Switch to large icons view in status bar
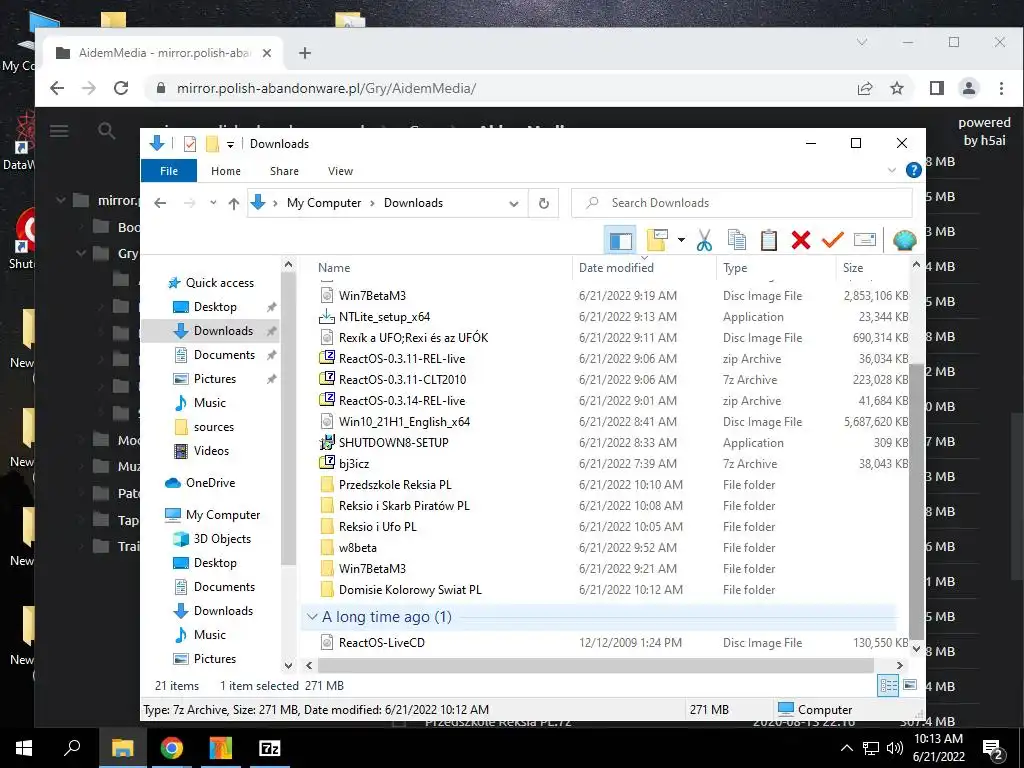Screen dimensions: 1024x768 (x=910, y=686)
